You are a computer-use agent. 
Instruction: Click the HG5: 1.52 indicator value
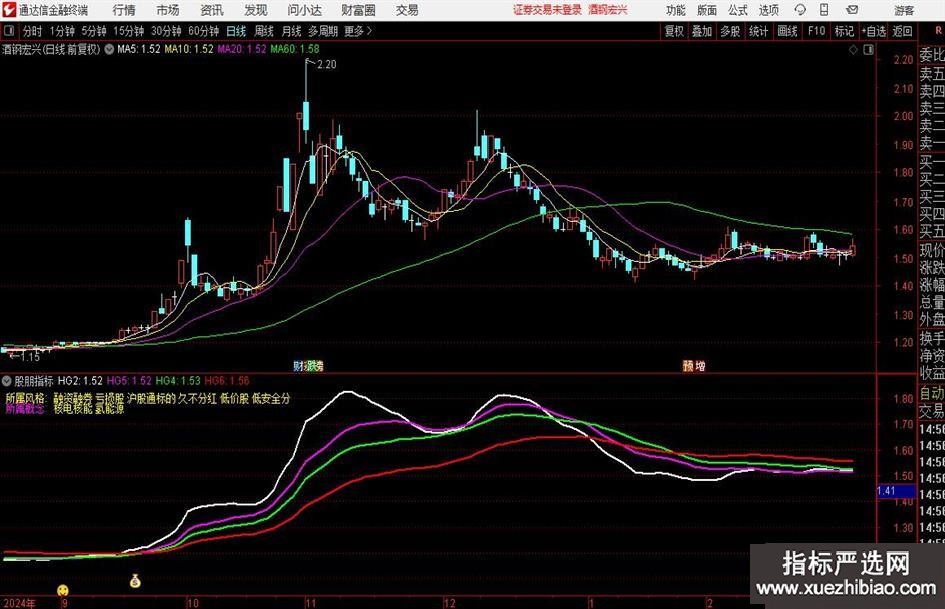coord(129,381)
